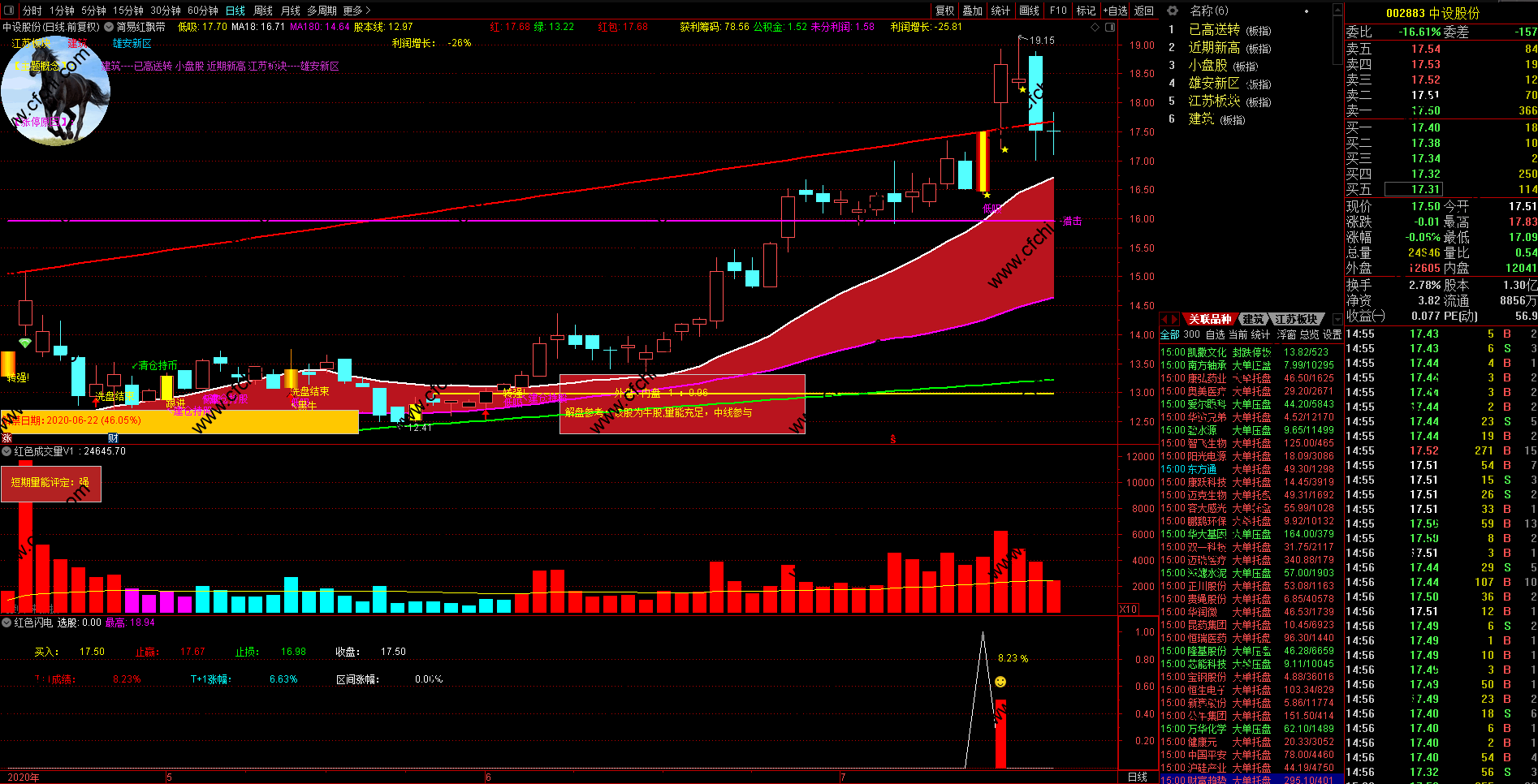The width and height of the screenshot is (1538, 784).
Task: Click the 15:00 隆基股份 alert row
Action: coord(1251,651)
